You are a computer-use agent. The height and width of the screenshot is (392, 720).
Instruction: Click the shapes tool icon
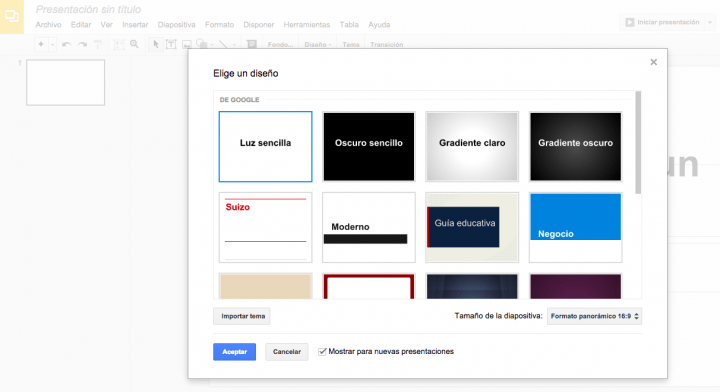point(202,45)
